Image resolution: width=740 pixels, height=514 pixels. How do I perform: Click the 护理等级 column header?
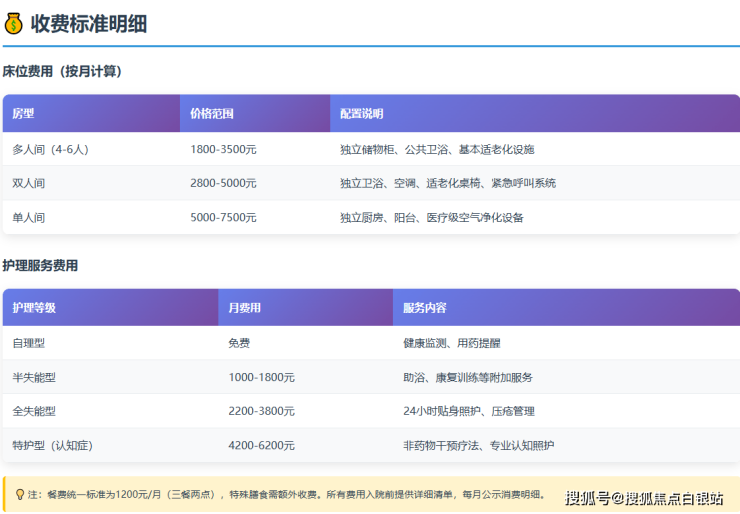(x=34, y=308)
